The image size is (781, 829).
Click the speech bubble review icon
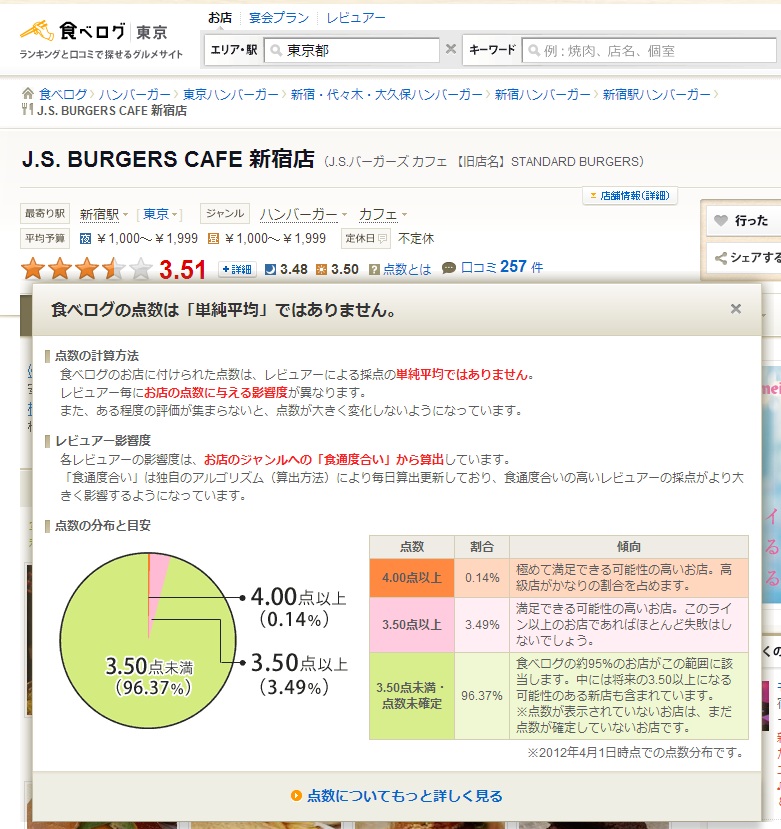click(449, 268)
